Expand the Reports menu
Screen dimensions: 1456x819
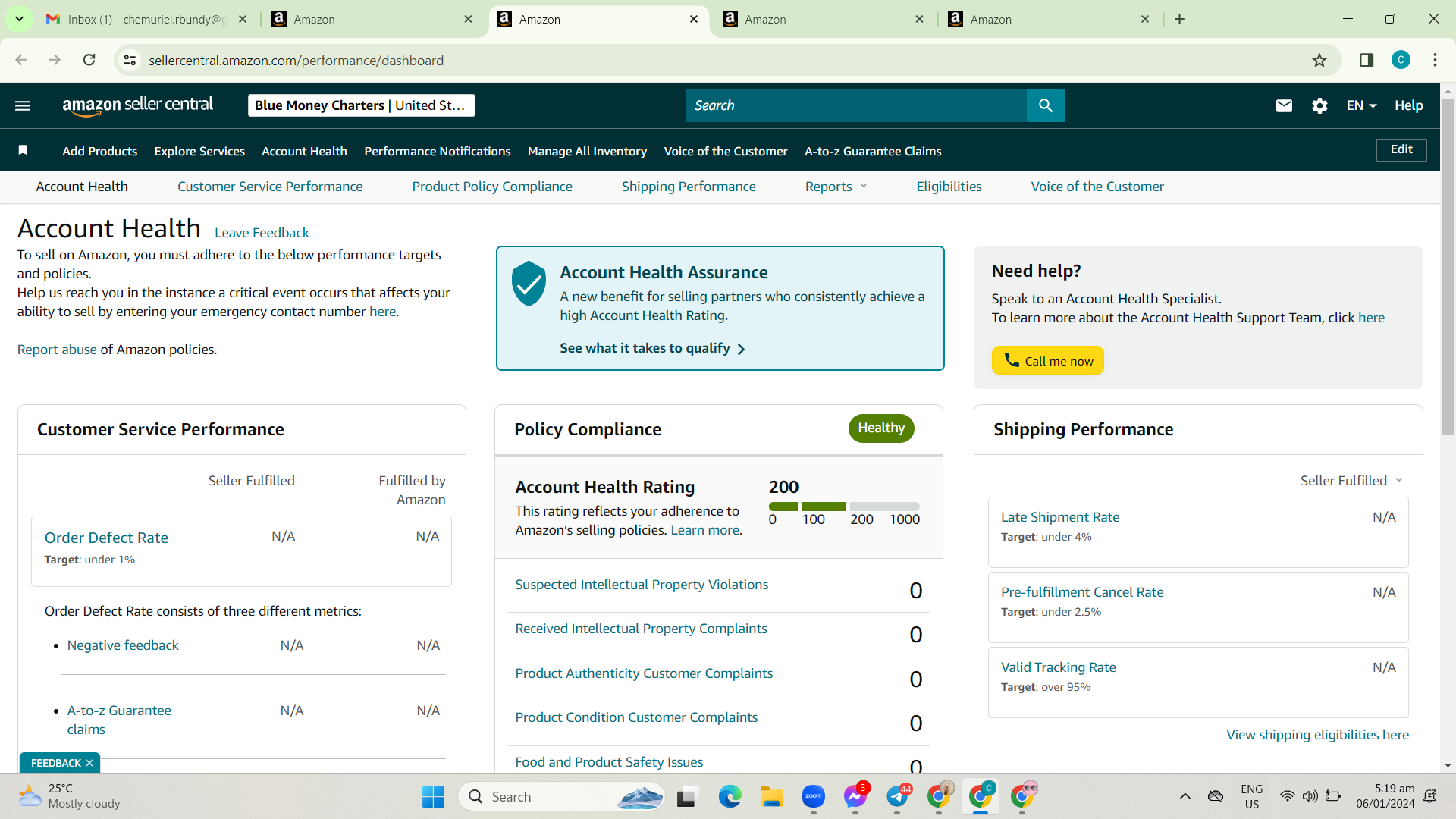click(x=836, y=187)
